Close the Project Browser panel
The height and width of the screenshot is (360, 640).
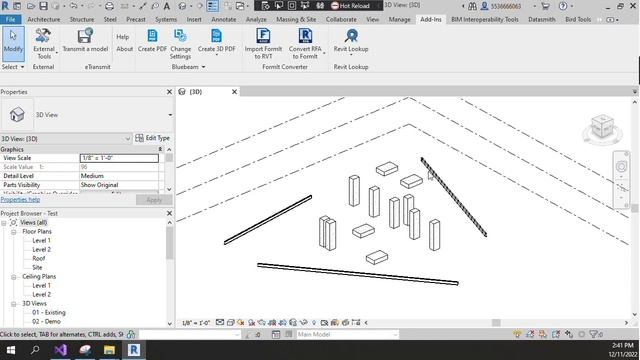point(169,213)
